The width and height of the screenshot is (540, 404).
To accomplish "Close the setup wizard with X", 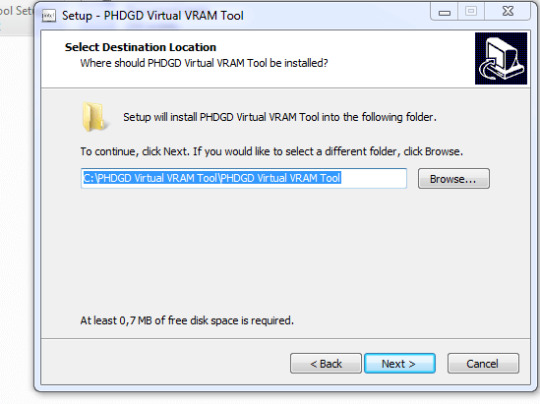I will pyautogui.click(x=508, y=12).
